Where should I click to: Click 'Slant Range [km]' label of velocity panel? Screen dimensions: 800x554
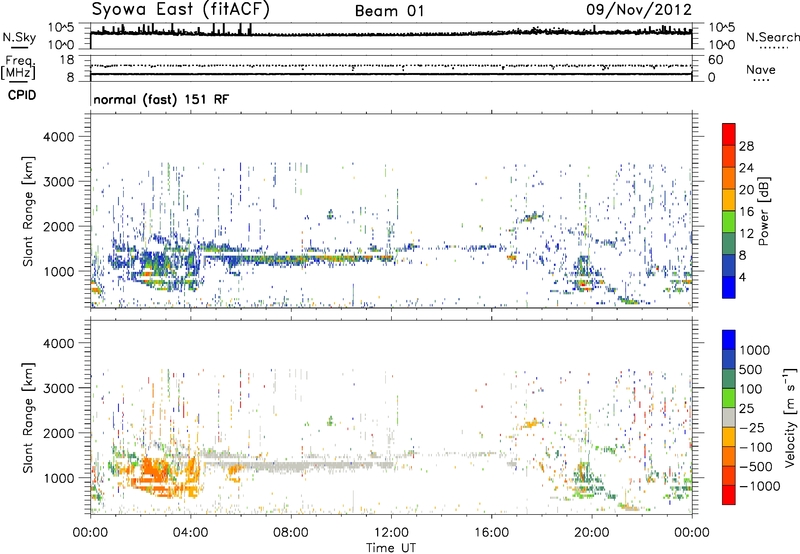click(x=28, y=417)
